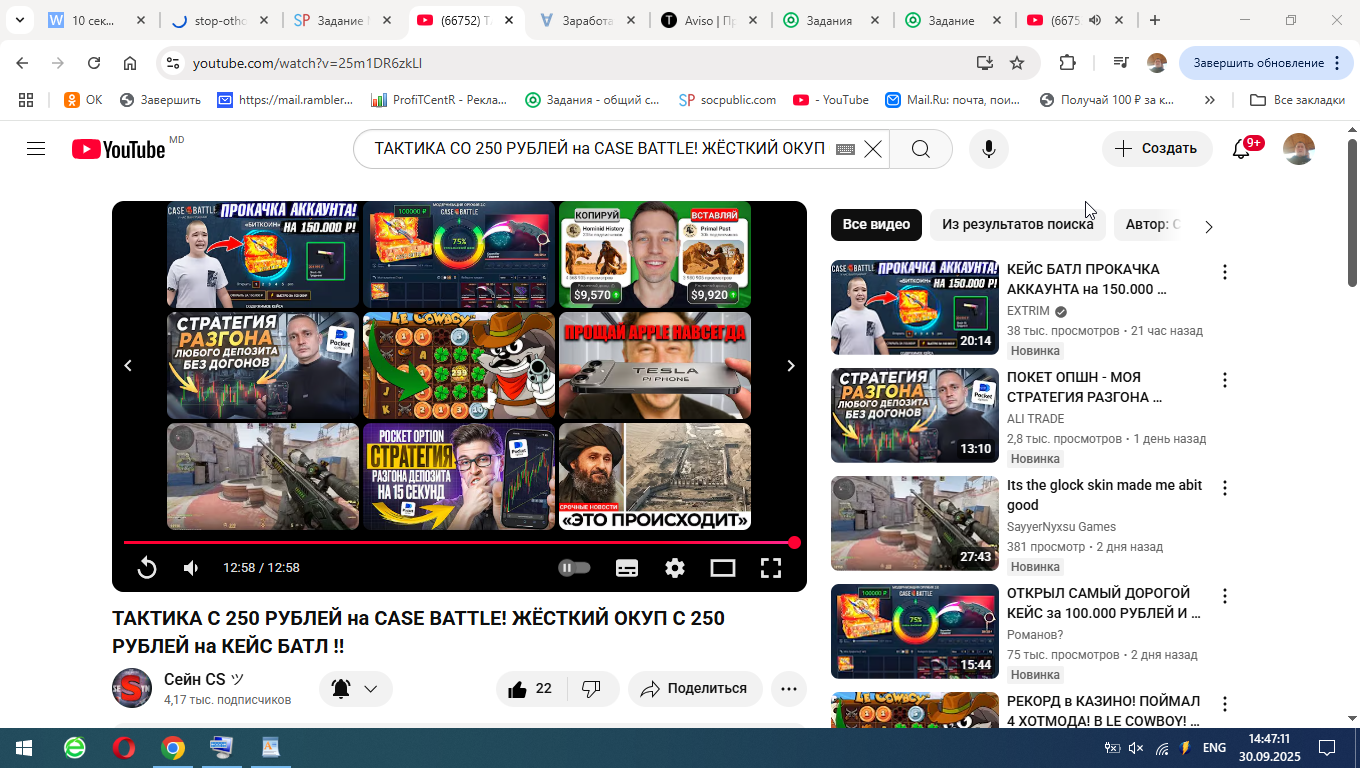
Task: Click the YouTube search input field
Action: point(600,149)
